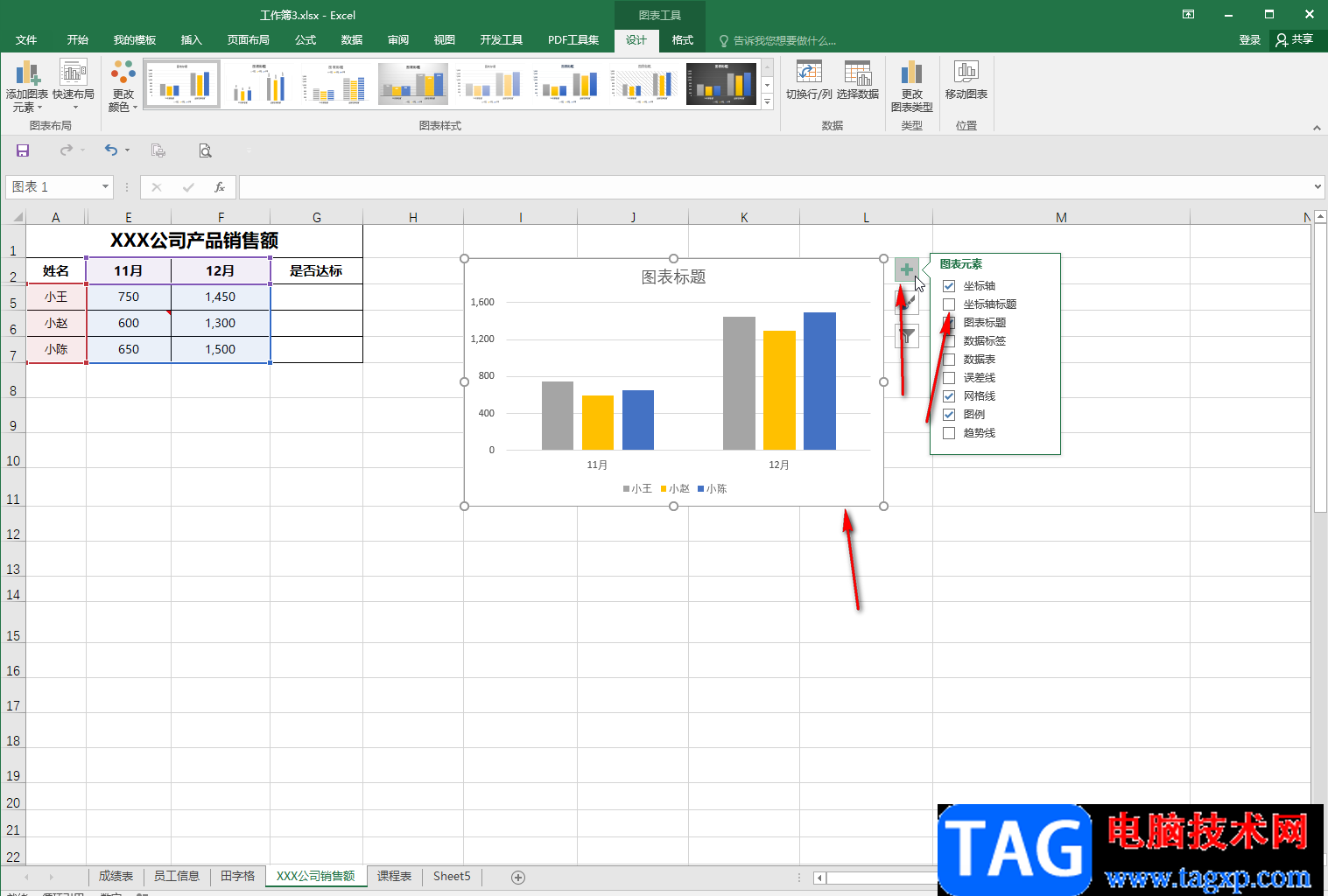Collapse the ribbon with the arrow
Viewport: 1328px width, 896px height.
[x=1317, y=128]
